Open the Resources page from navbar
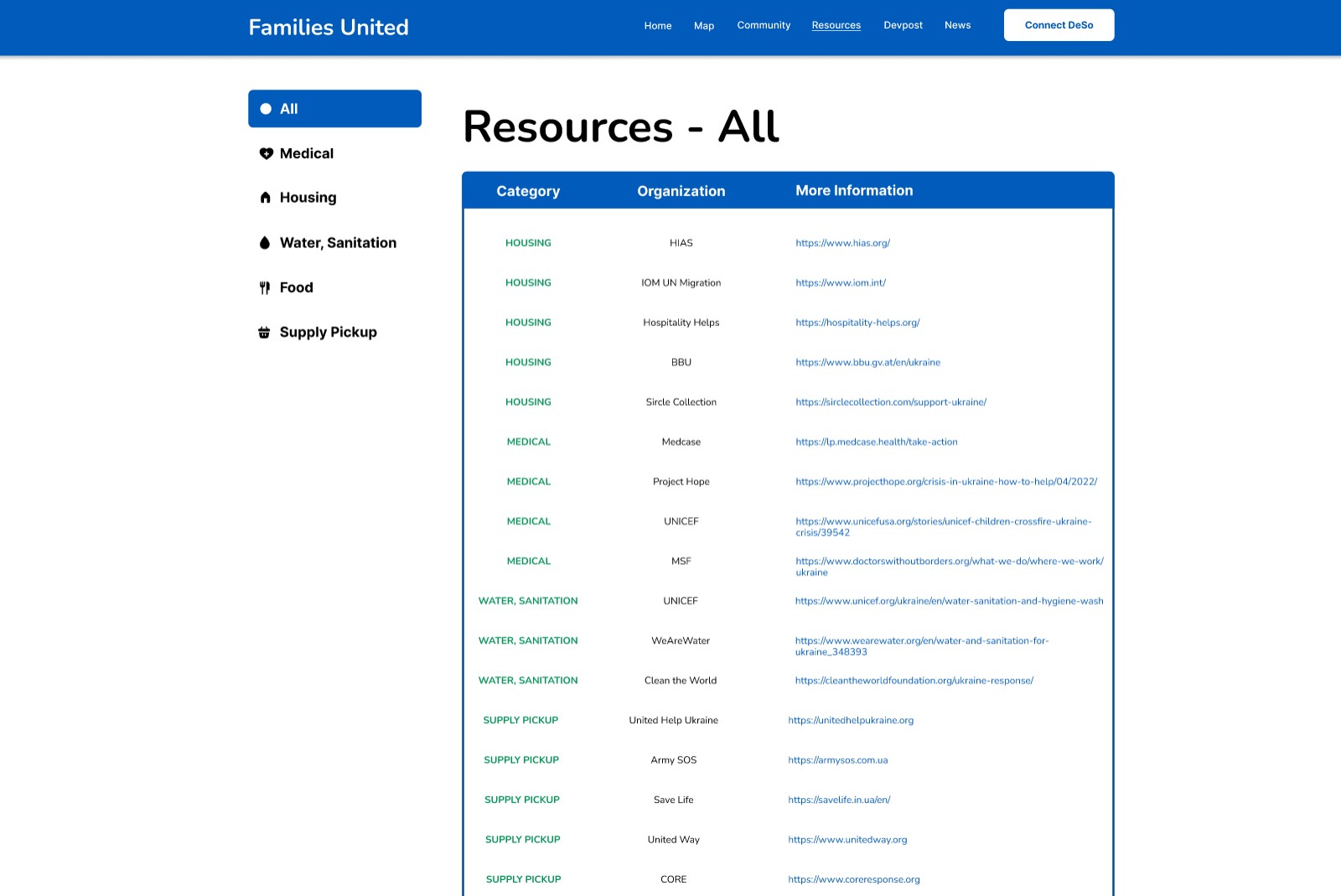1341x896 pixels. coord(836,24)
